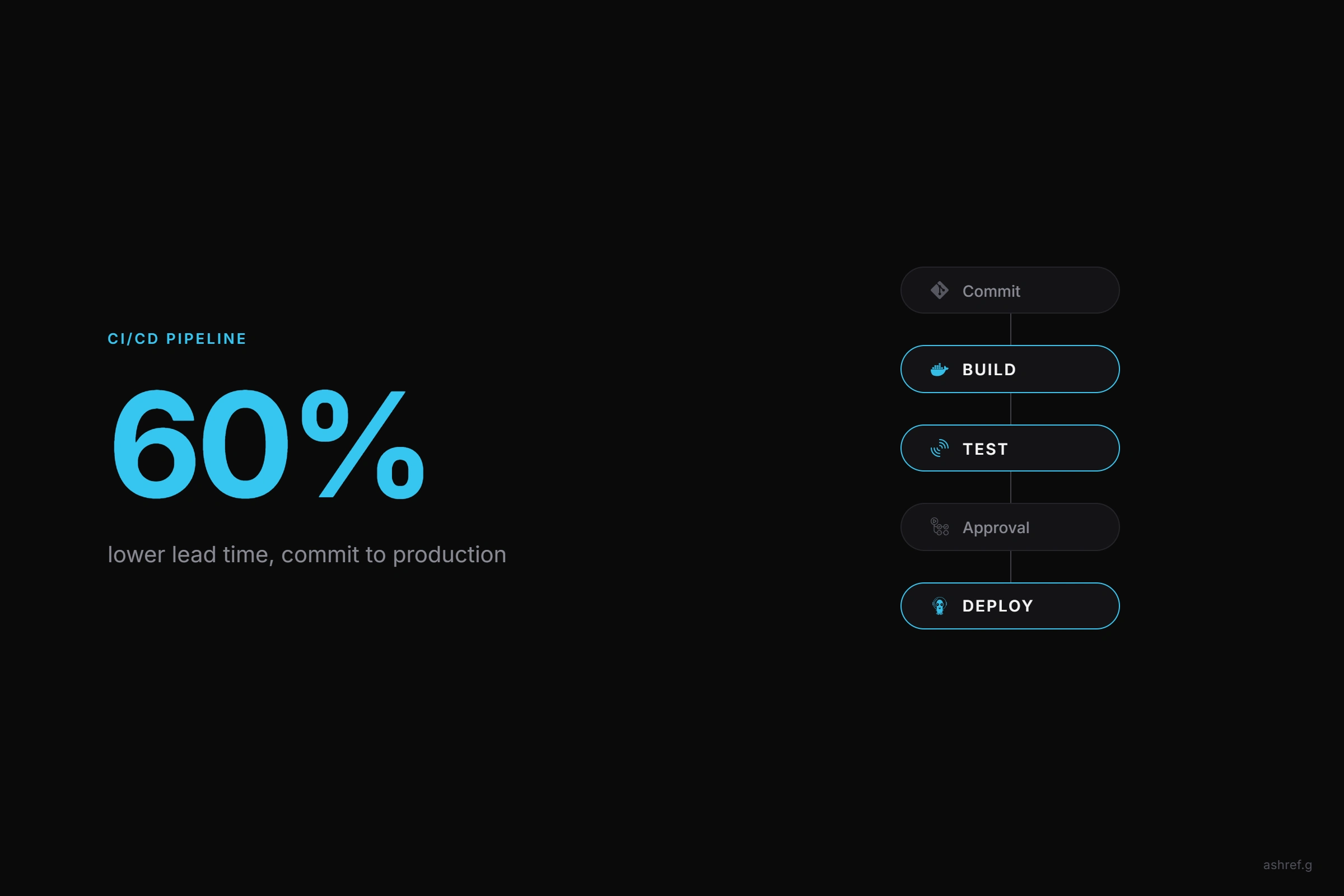Click the connector line between Approval and DEPLOY
This screenshot has width=1344, height=896.
[x=1010, y=567]
